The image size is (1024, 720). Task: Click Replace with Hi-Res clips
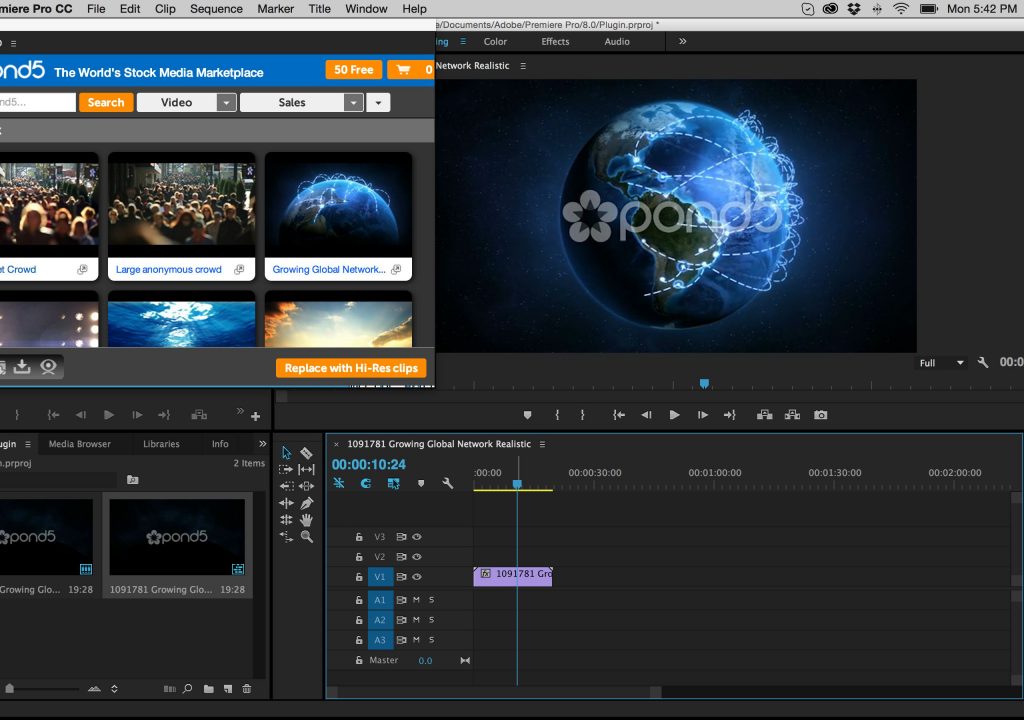coord(351,368)
